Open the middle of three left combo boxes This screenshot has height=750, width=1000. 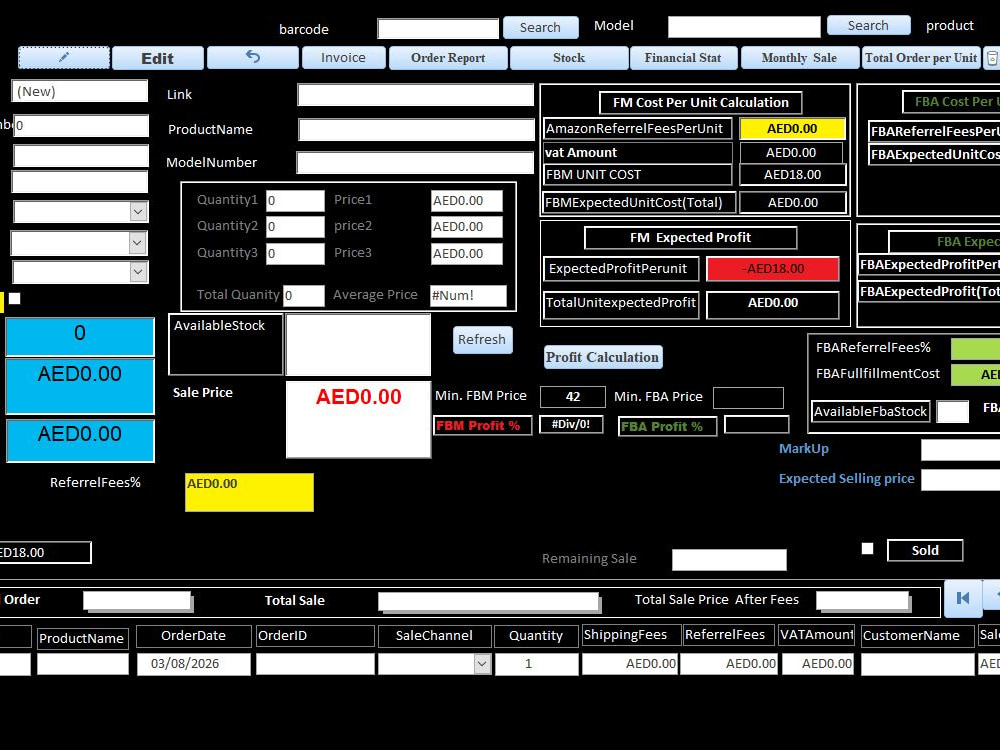pyautogui.click(x=137, y=242)
